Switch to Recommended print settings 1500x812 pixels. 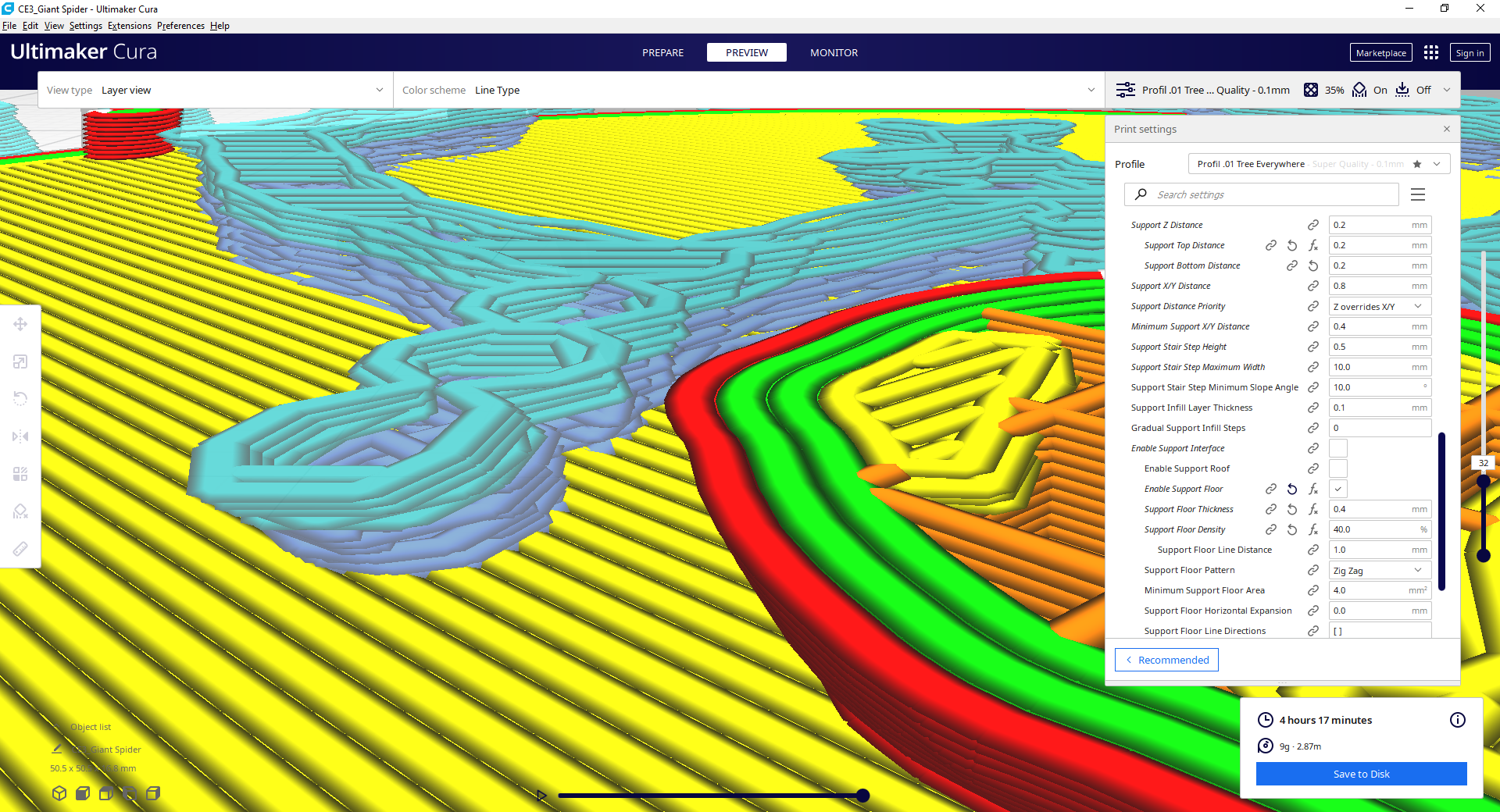click(x=1166, y=660)
